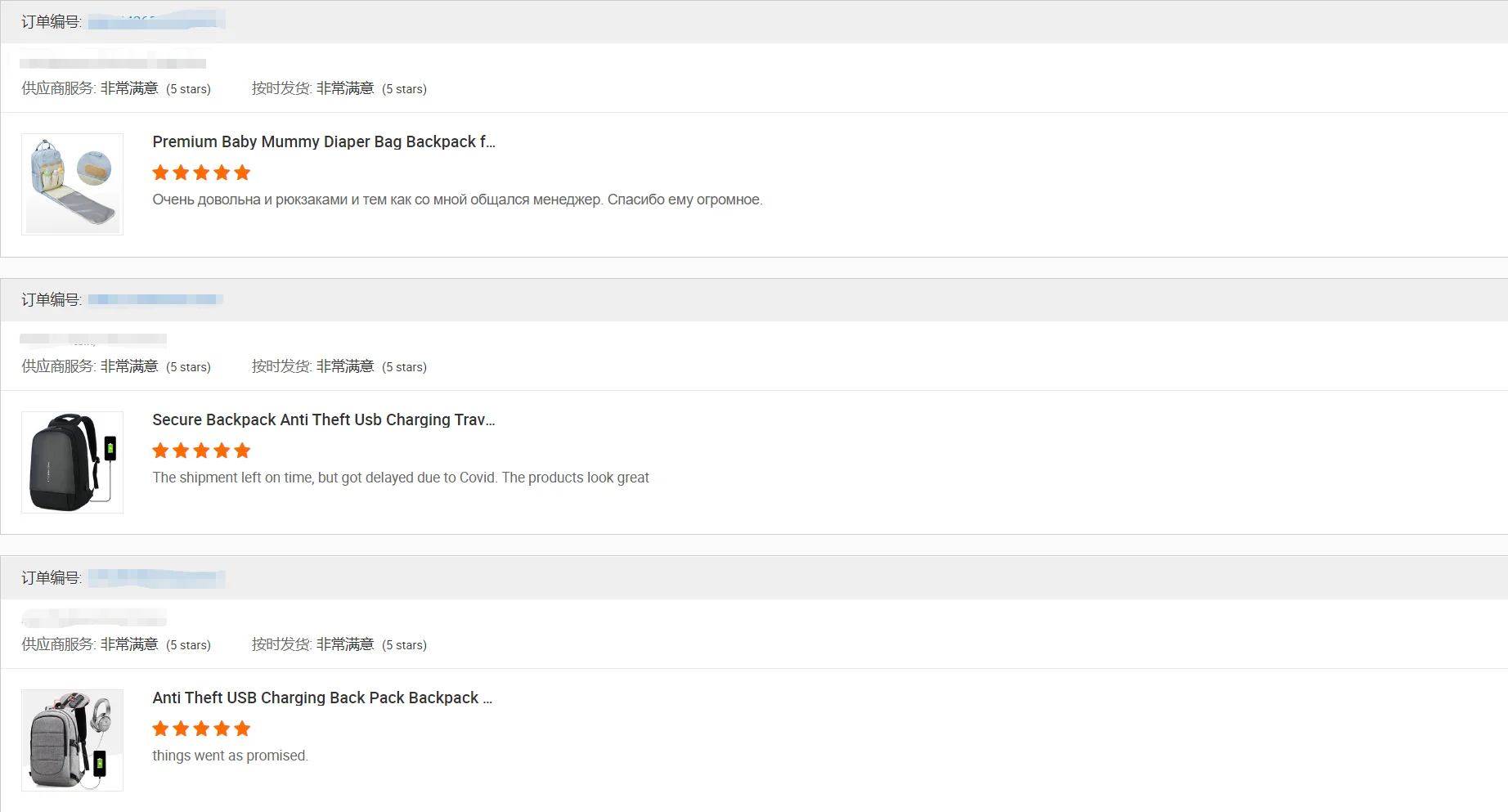1508x812 pixels.
Task: Click the Secure Backpack review's third star
Action: tap(201, 451)
